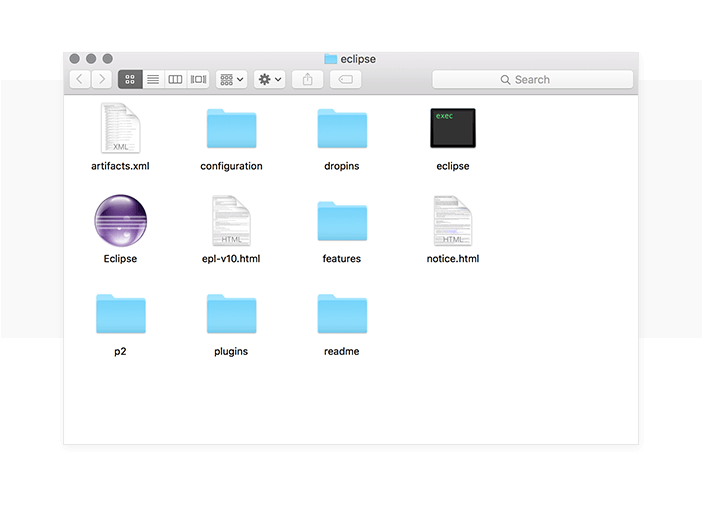Click the 'configuration' folder name
The image size is (702, 506).
(x=231, y=166)
